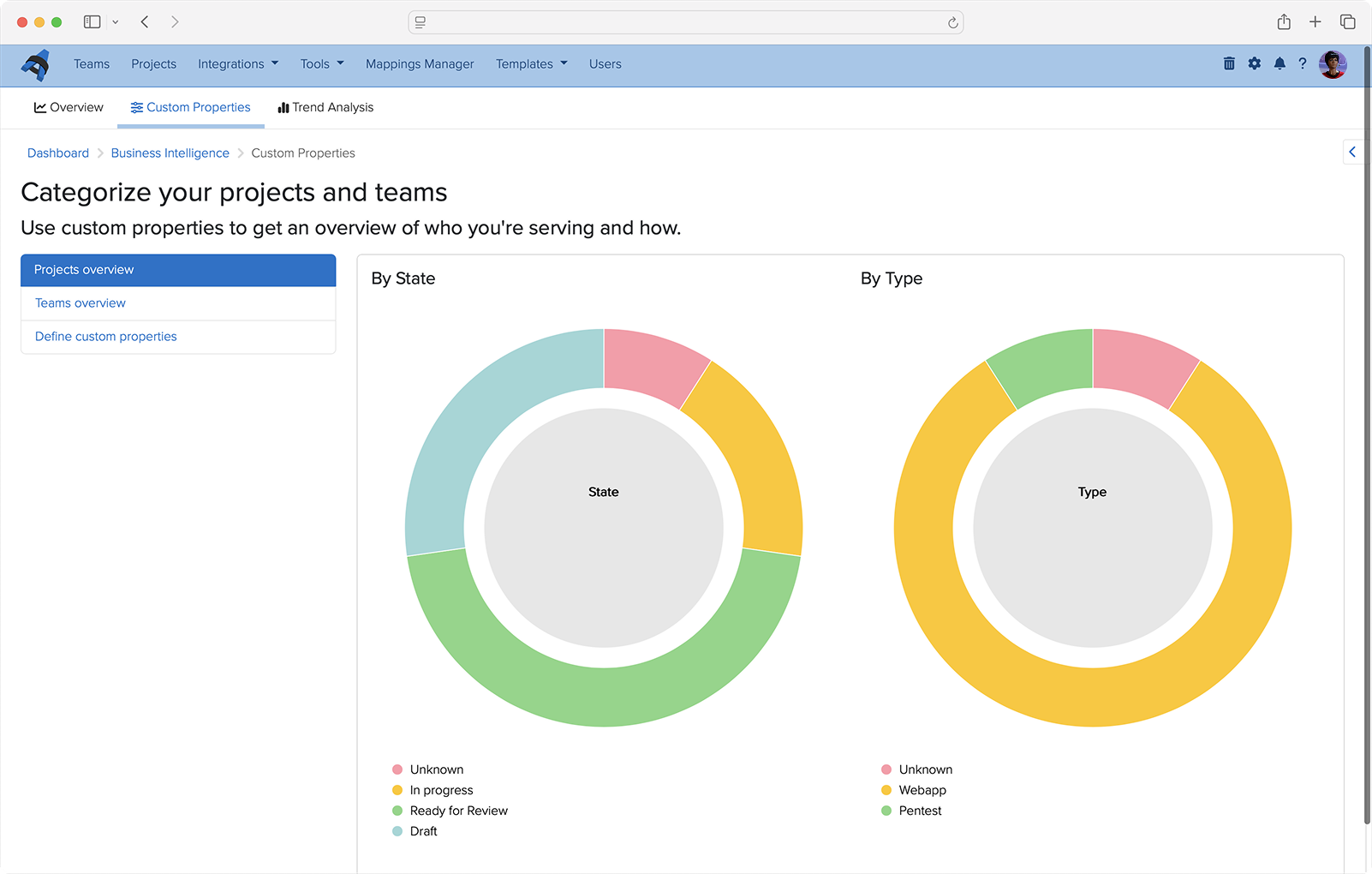Click the help question mark icon
Viewport: 1372px width, 874px height.
coord(1303,63)
